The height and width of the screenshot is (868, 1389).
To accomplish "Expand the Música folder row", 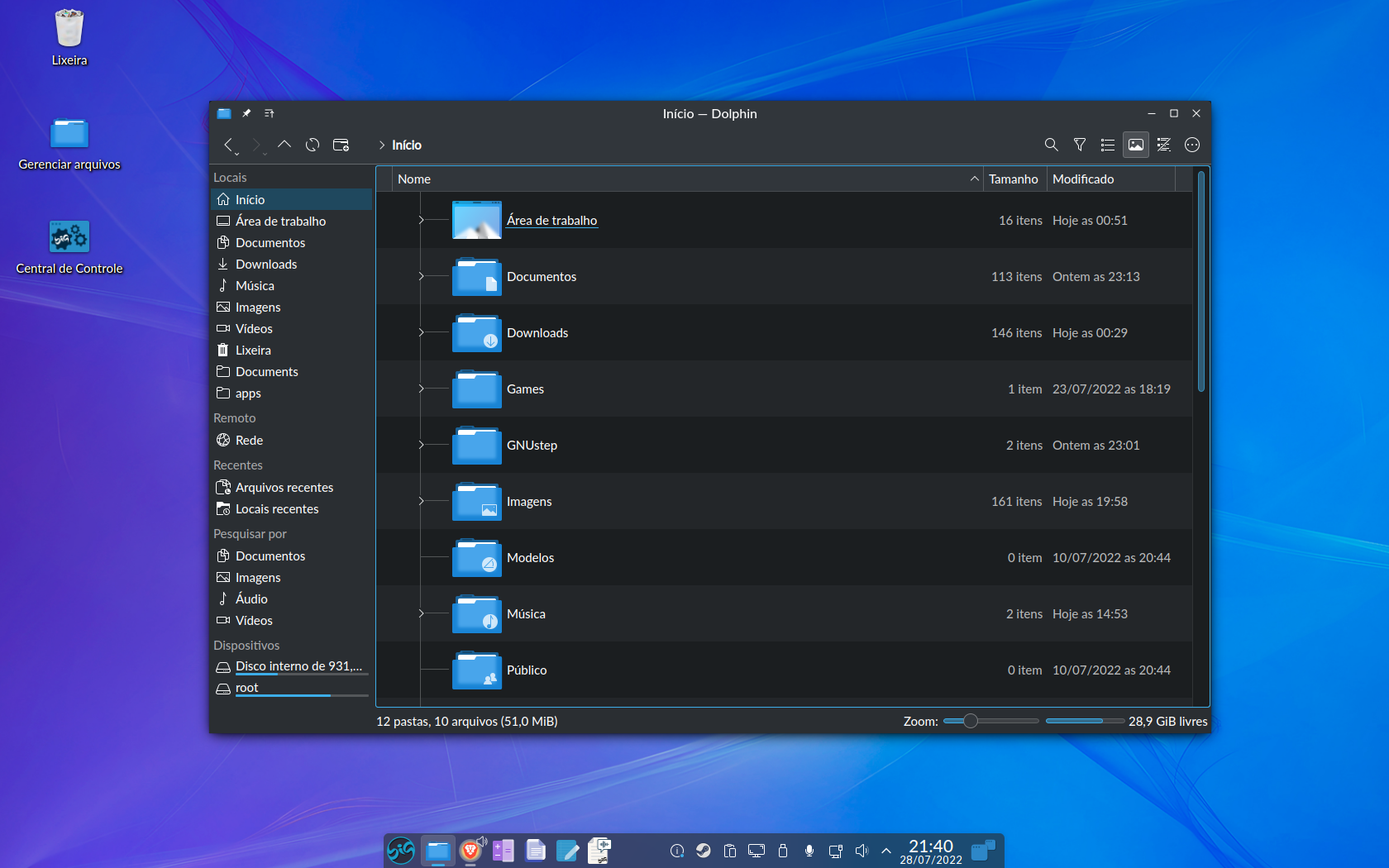I will point(421,613).
